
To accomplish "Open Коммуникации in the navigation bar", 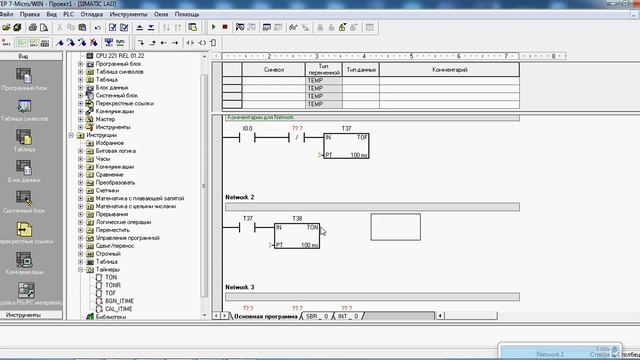I will 24,263.
